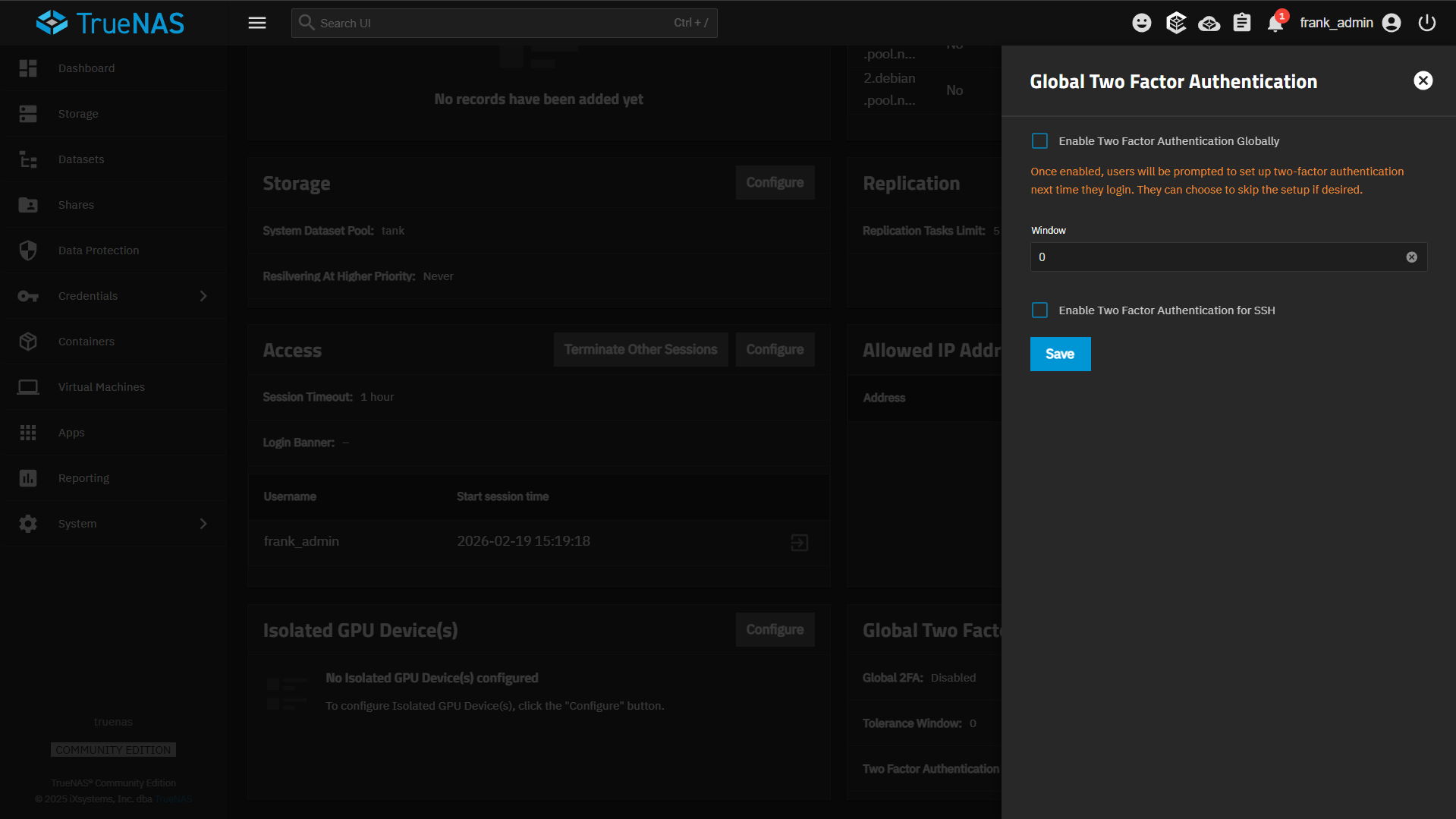
Task: Close the Global Two Factor Authentication panel
Action: (1423, 80)
